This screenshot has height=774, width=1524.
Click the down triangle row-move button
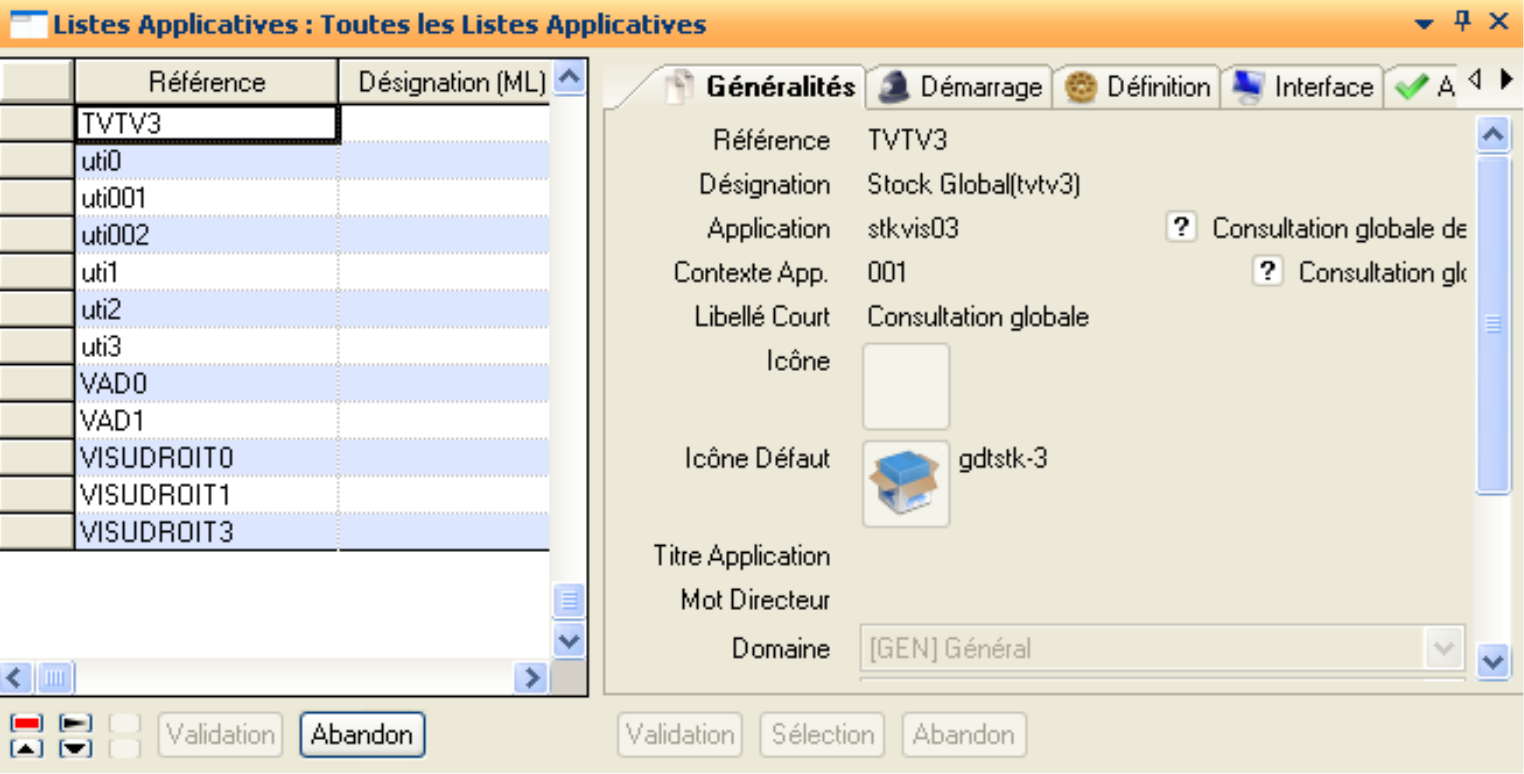75,747
